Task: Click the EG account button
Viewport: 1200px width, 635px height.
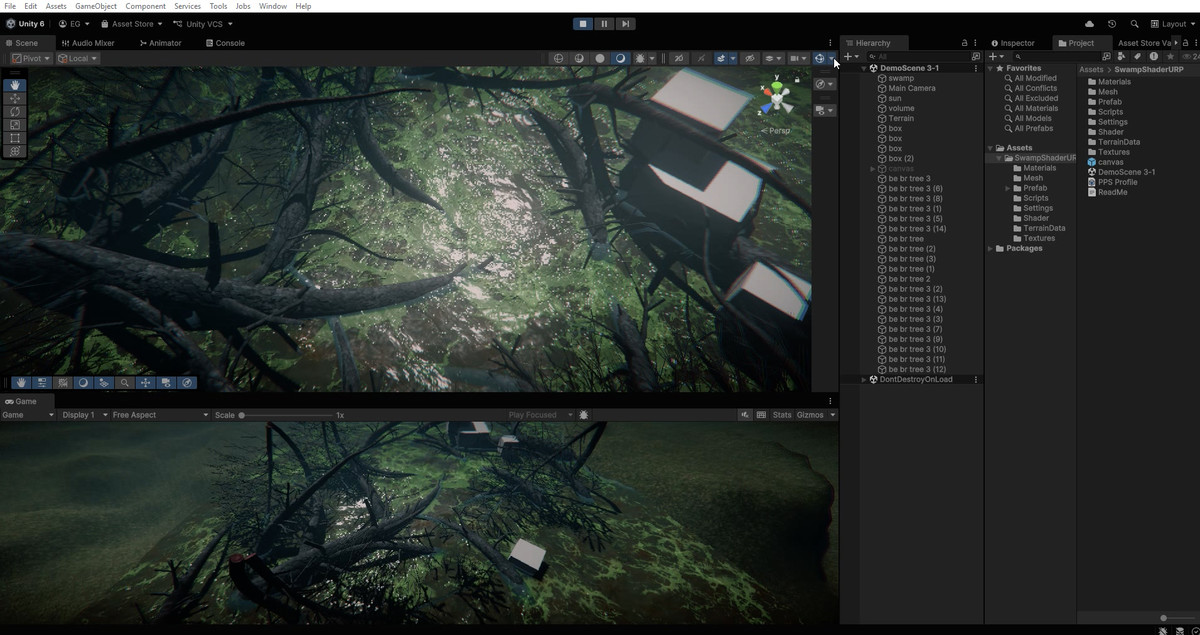Action: coord(73,24)
